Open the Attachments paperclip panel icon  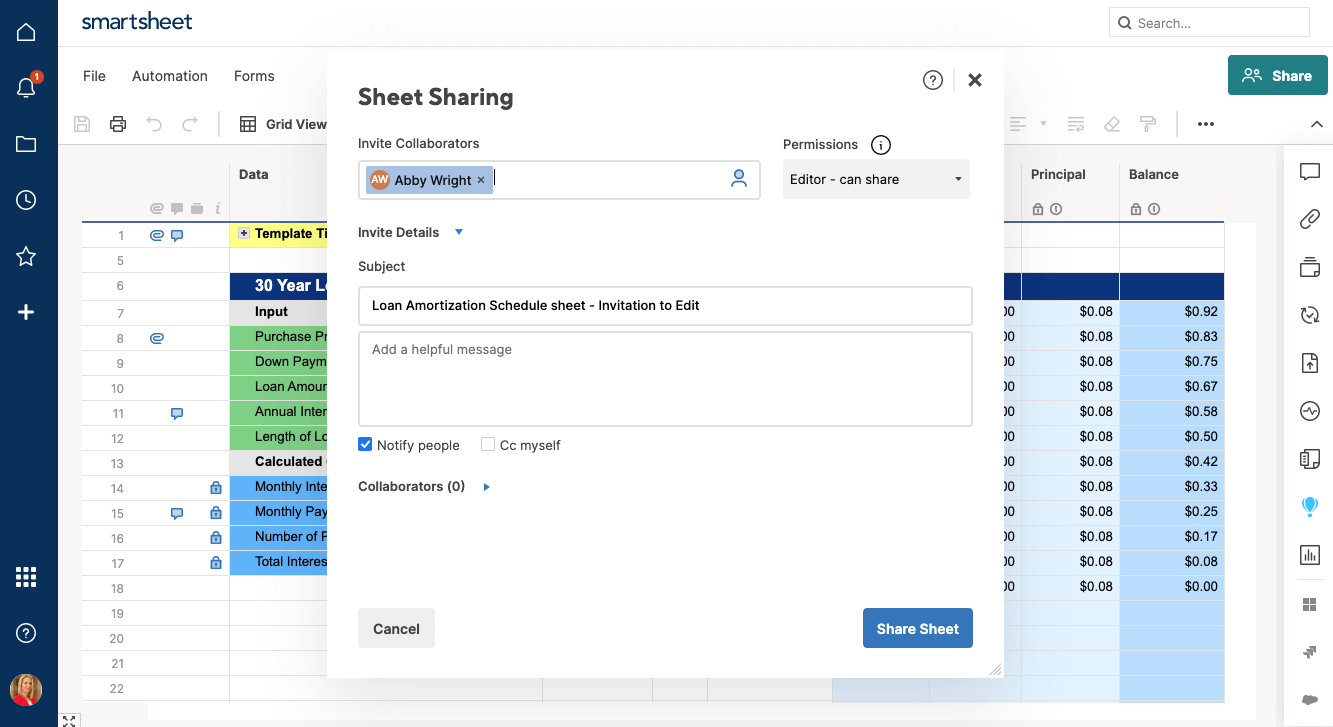1309,219
